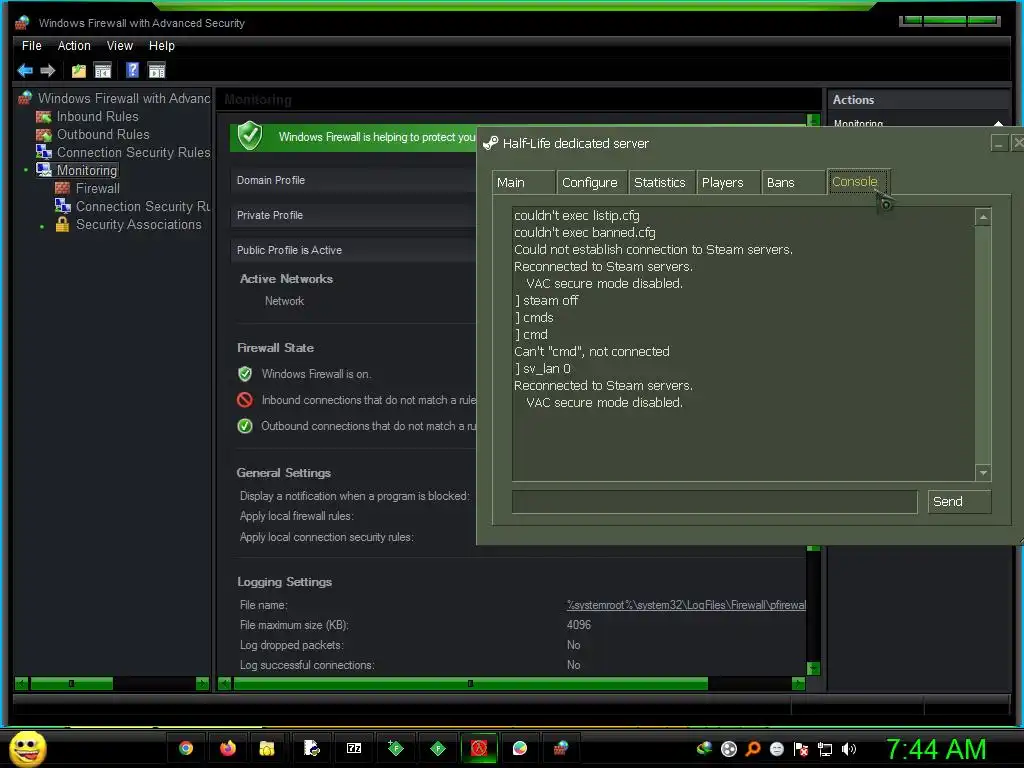Select Outbound Rules in the firewall tree

pyautogui.click(x=103, y=135)
